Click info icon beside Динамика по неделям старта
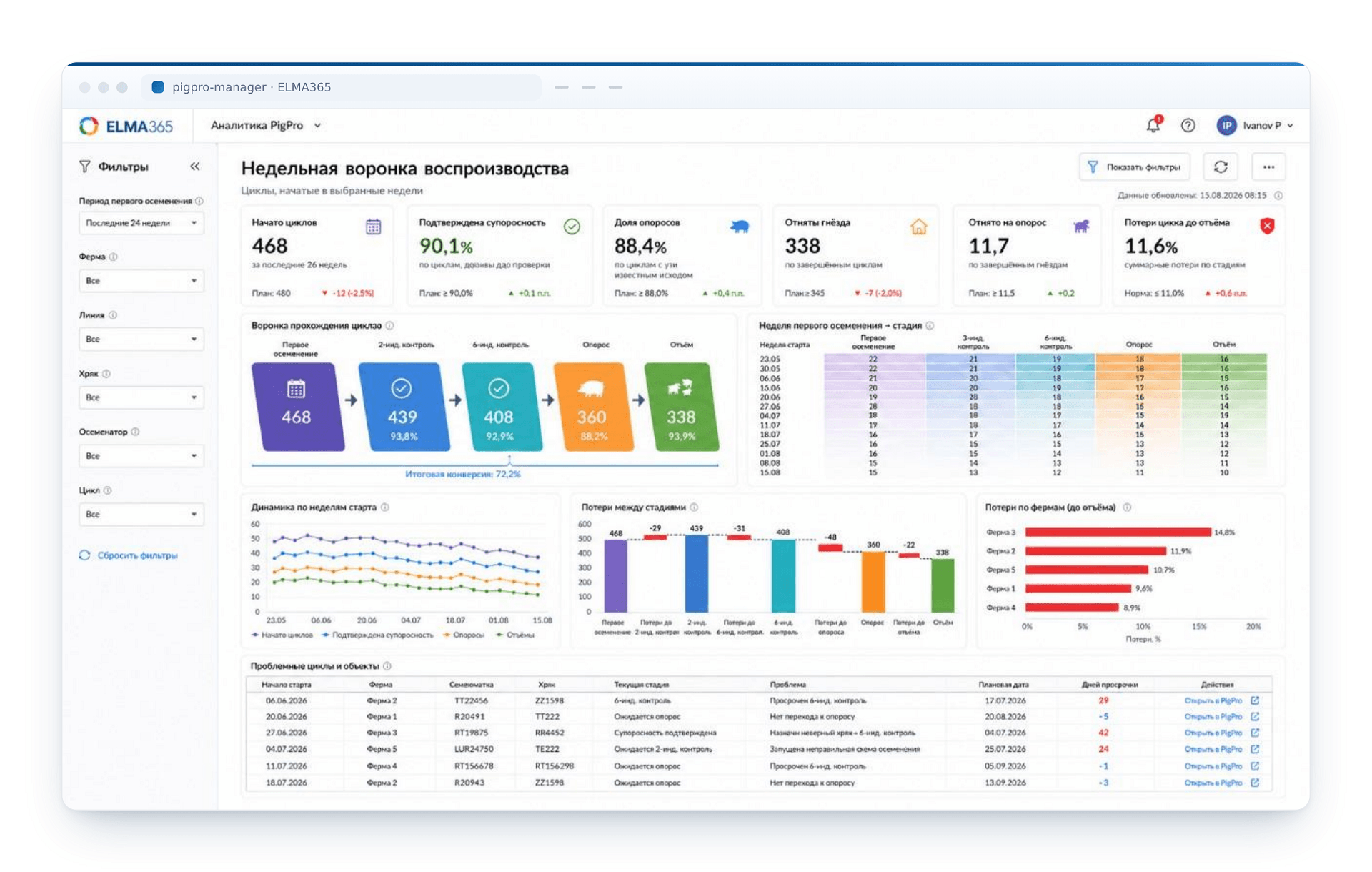The image size is (1372, 872). tap(384, 507)
